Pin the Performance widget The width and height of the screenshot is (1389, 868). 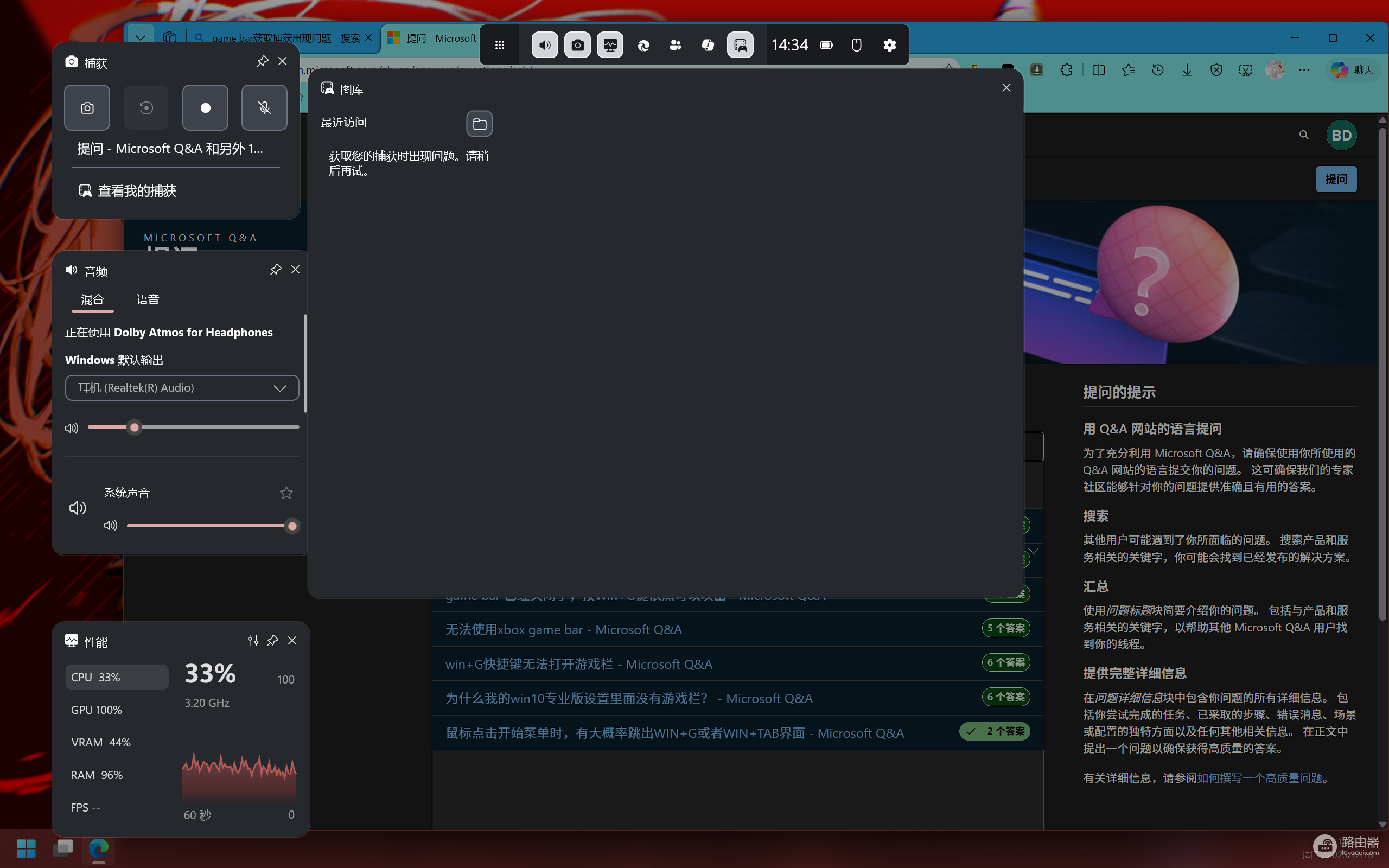coord(272,641)
